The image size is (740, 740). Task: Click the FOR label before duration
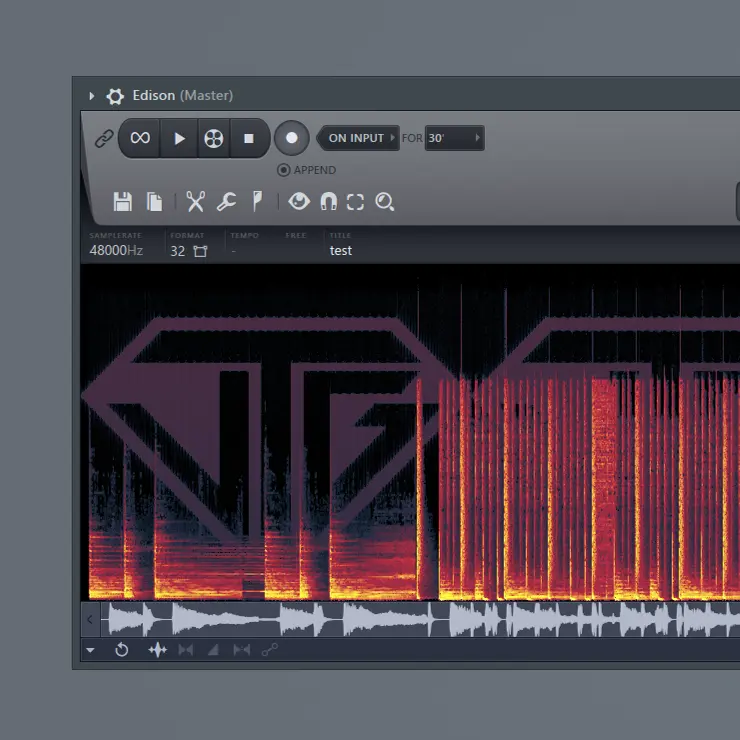tap(412, 138)
